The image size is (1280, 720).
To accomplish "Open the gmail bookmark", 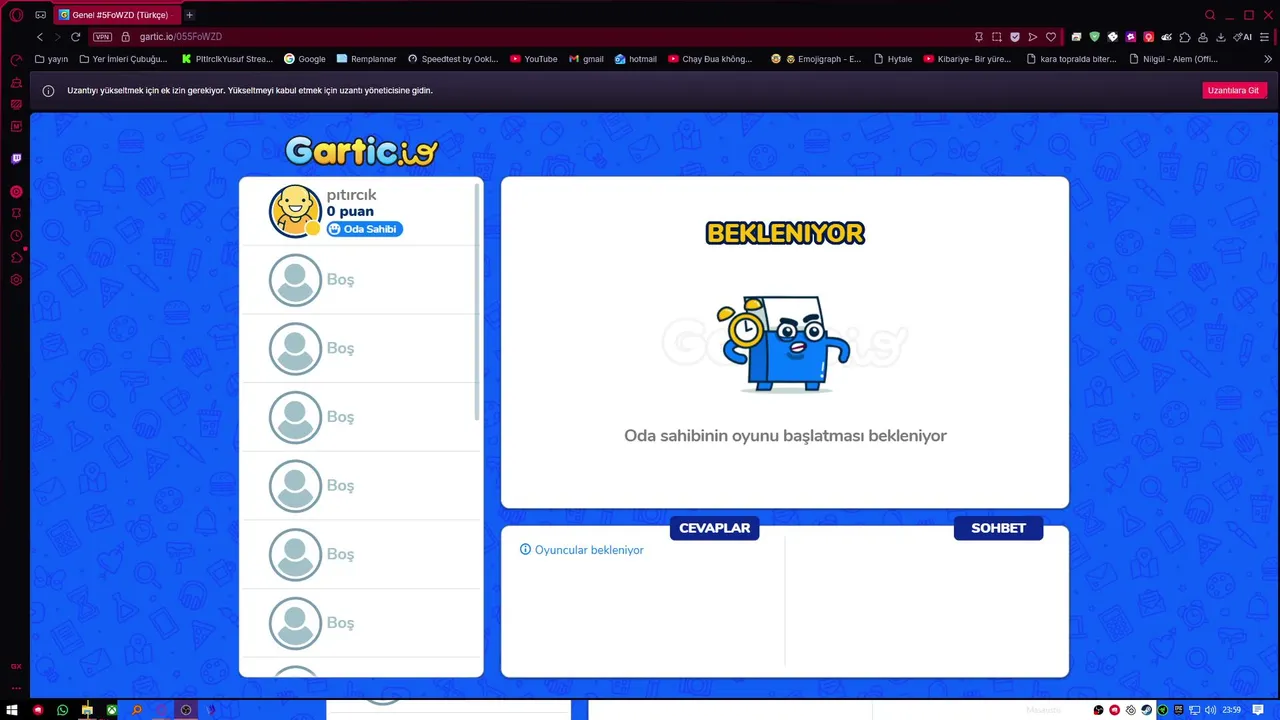I will (587, 59).
